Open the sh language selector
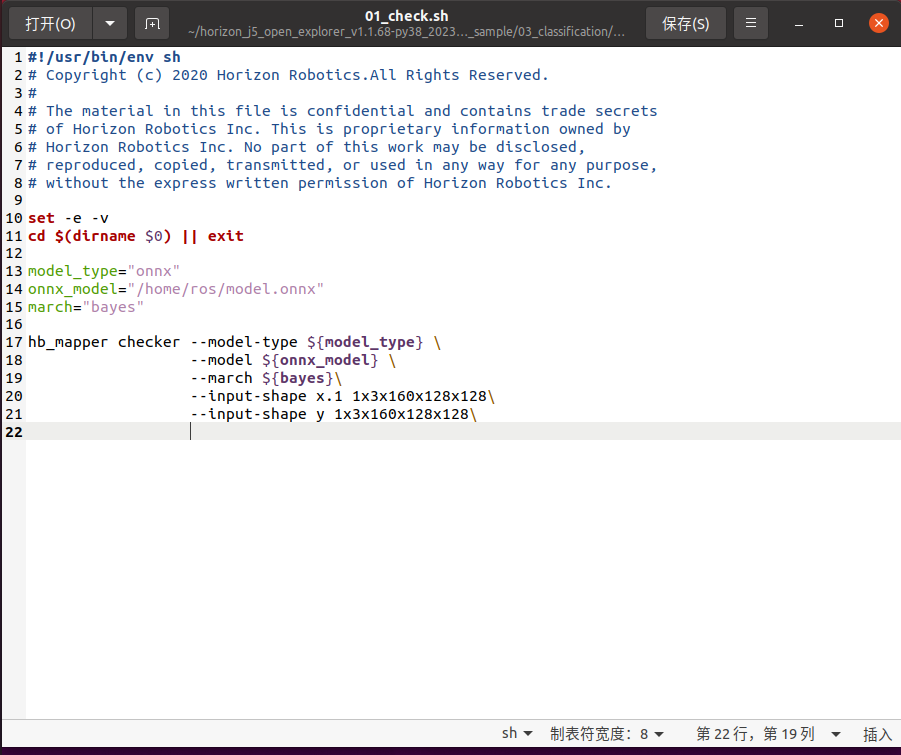 pos(517,733)
